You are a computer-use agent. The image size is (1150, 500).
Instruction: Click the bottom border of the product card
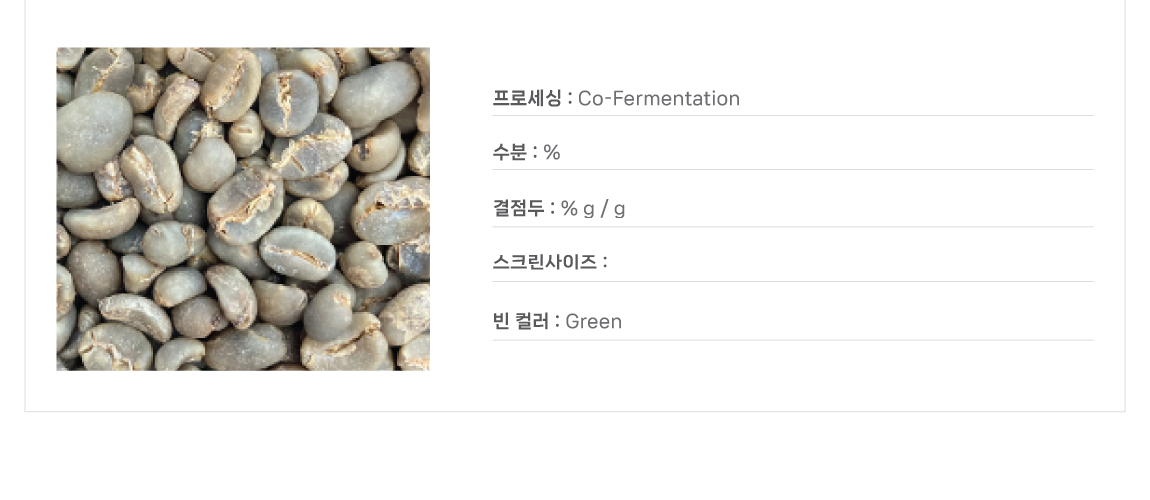coord(575,411)
